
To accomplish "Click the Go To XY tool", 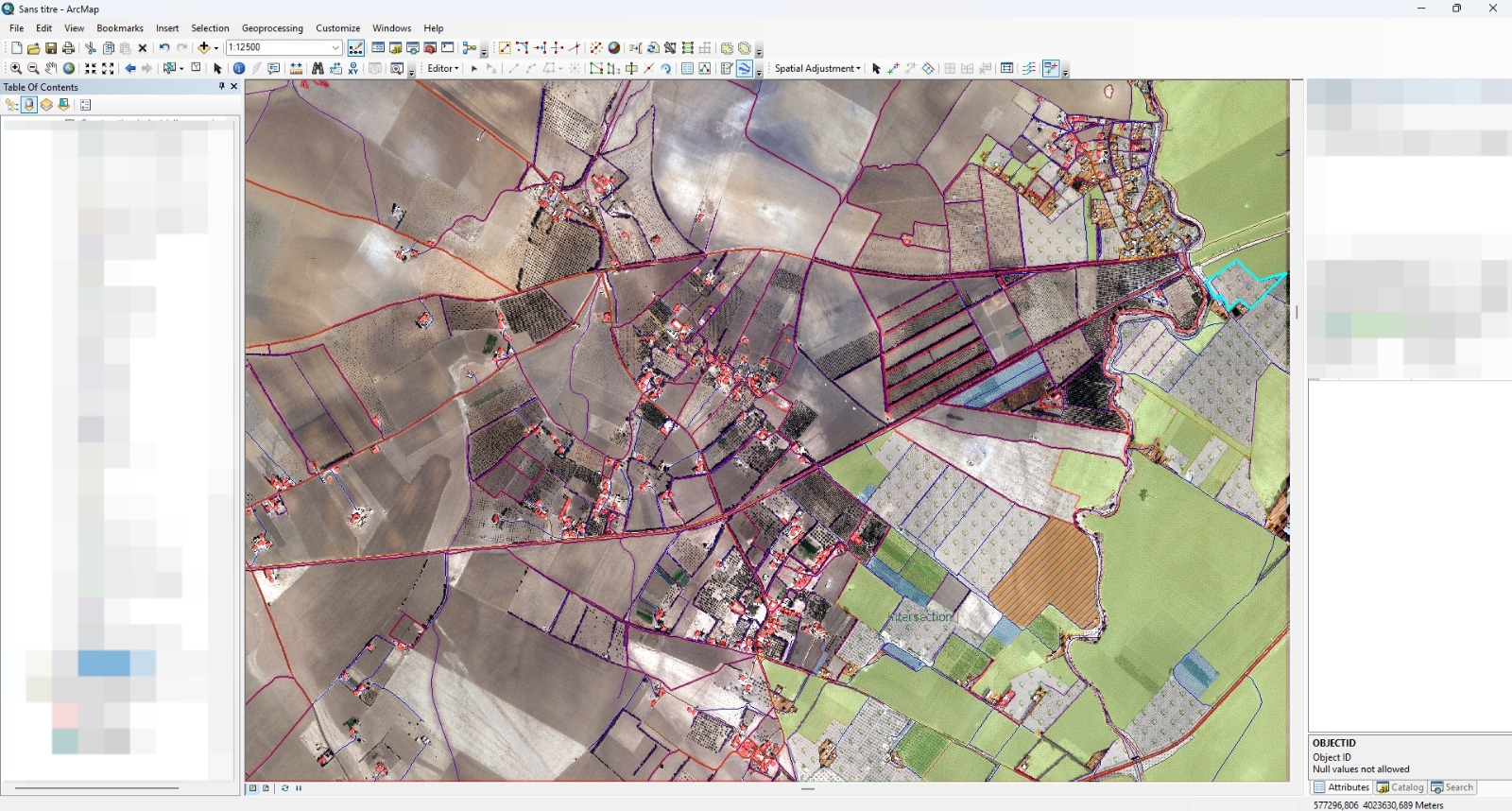I will coord(353,68).
